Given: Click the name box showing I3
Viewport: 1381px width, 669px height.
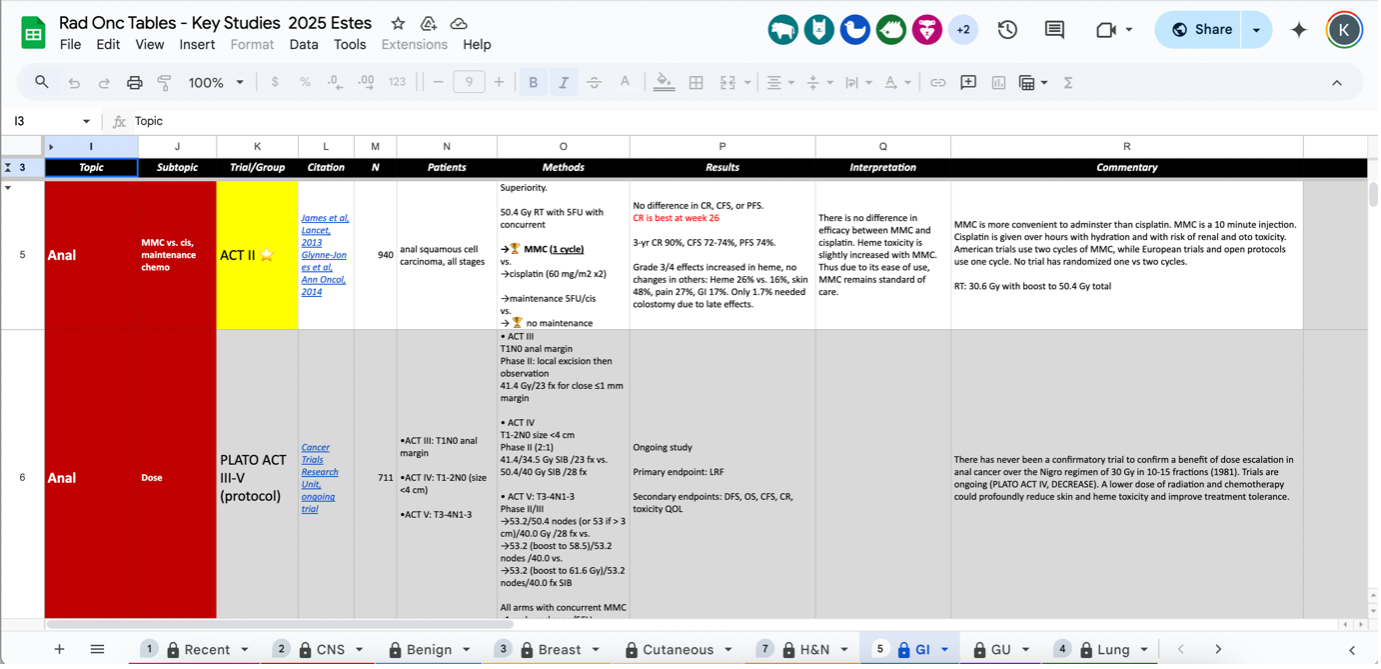Looking at the screenshot, I should (50, 121).
